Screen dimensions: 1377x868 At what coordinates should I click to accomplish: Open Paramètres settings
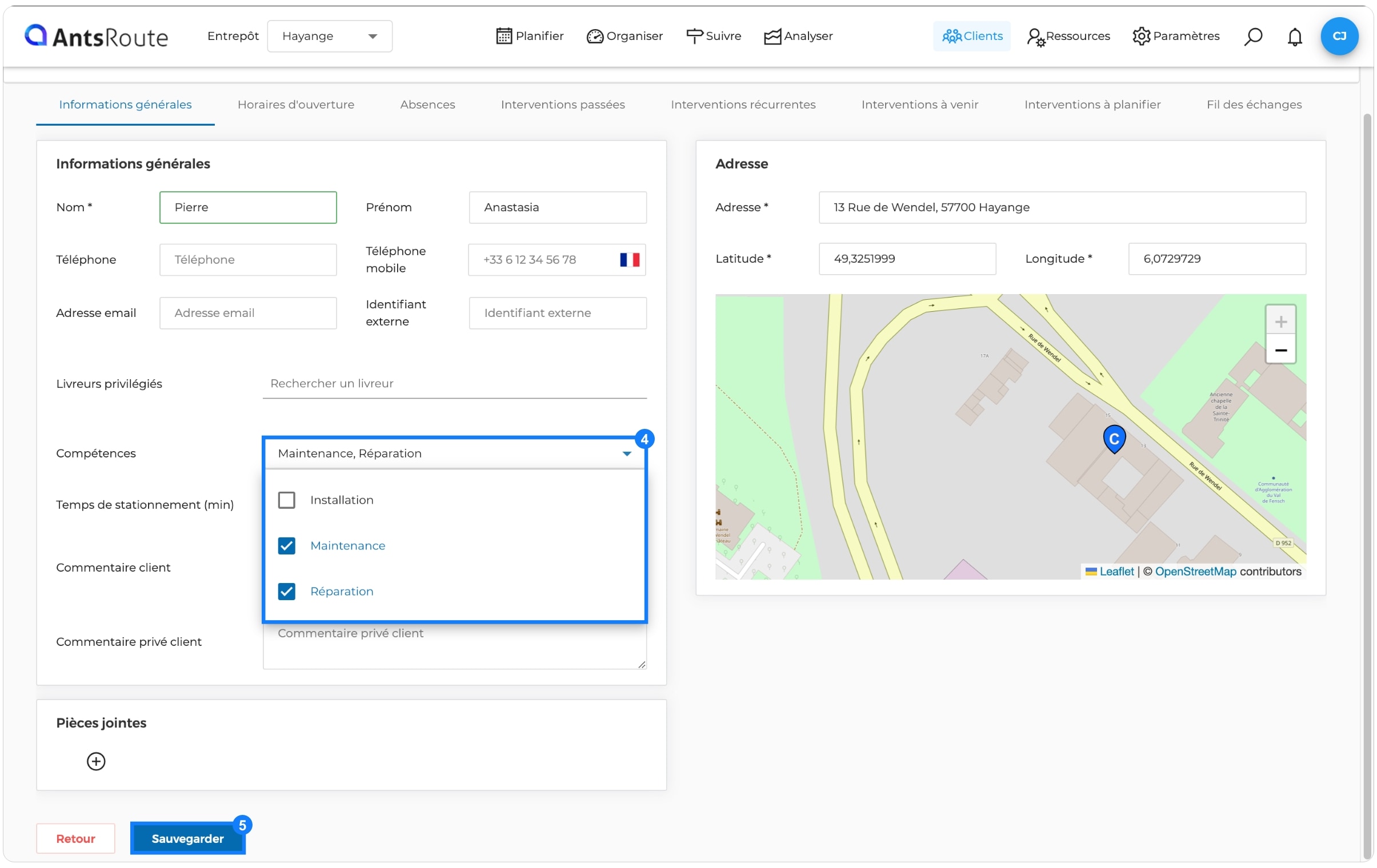1176,36
